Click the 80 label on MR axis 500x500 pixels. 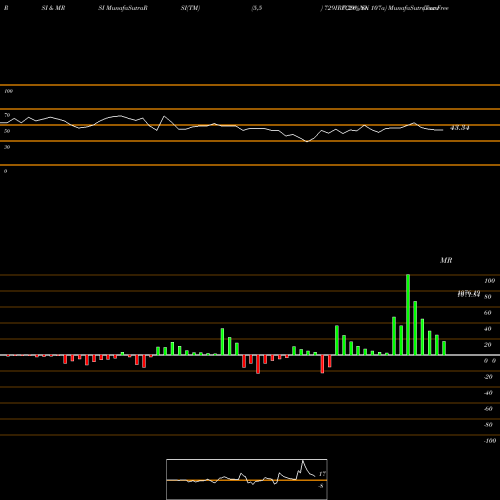tap(488, 297)
